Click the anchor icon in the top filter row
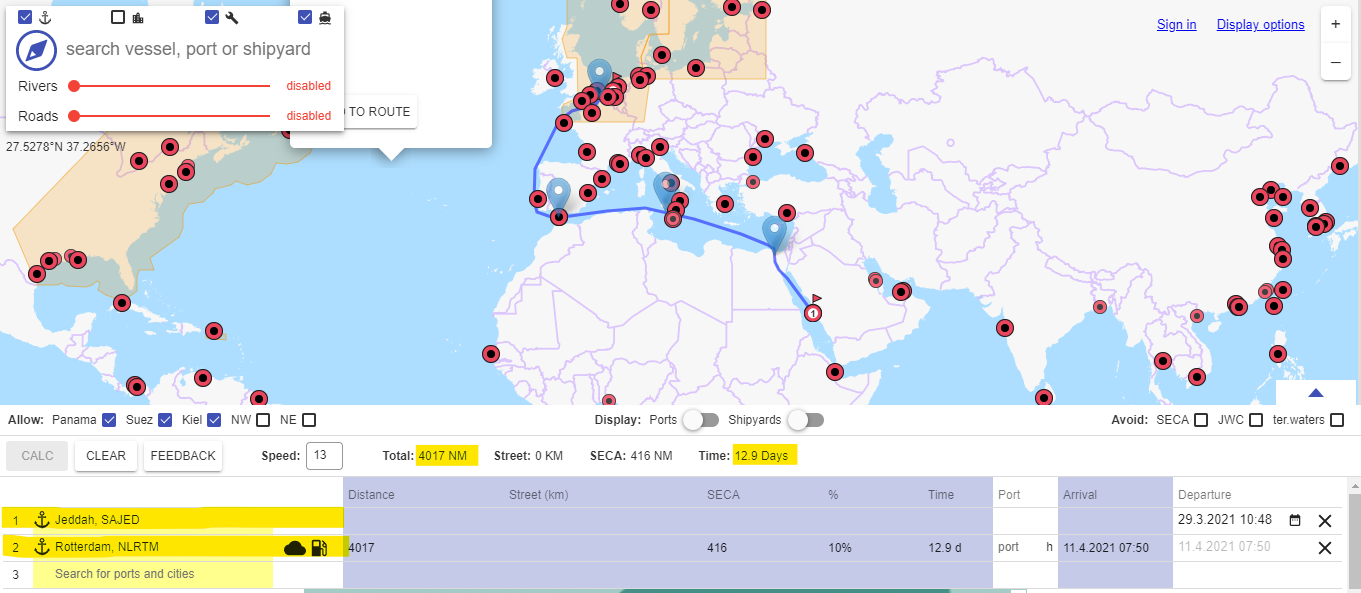Screen dimensions: 1361x593 pos(45,18)
